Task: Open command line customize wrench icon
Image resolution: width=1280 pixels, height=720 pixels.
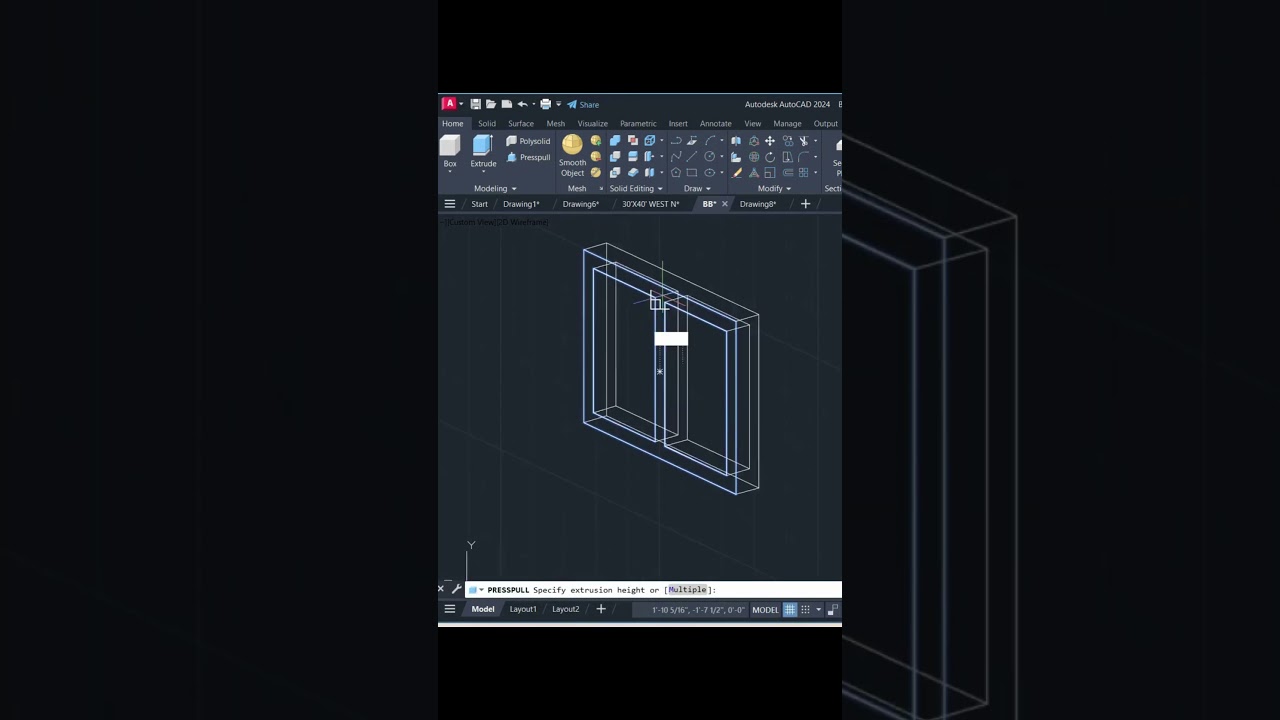Action: click(456, 589)
